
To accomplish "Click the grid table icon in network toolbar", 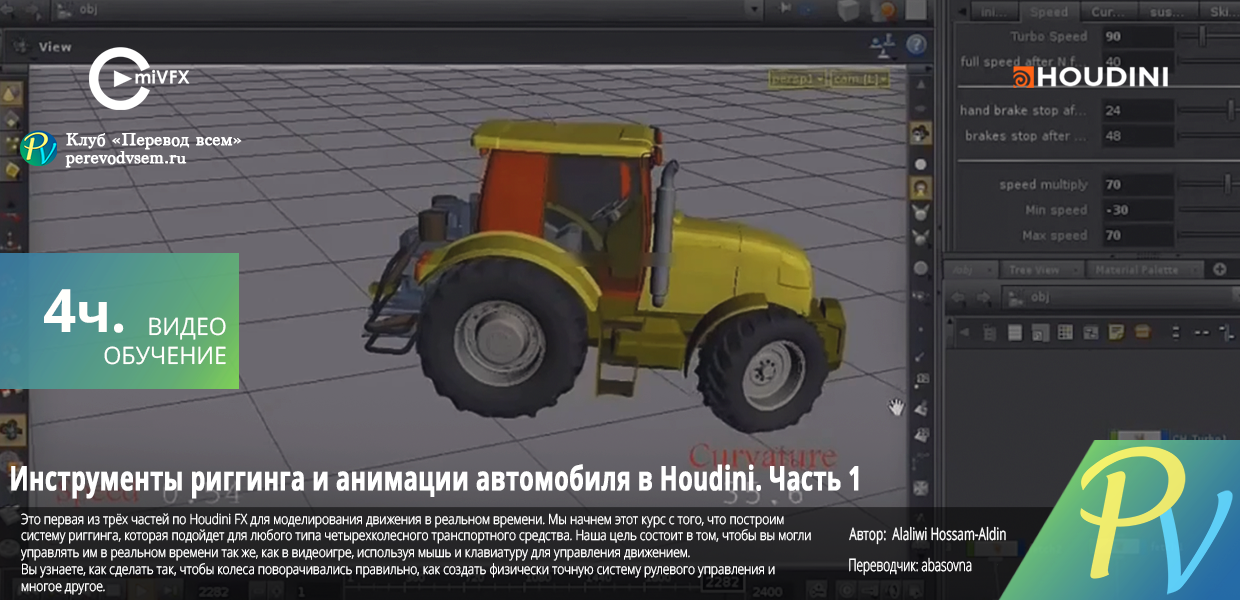I will click(x=1065, y=331).
